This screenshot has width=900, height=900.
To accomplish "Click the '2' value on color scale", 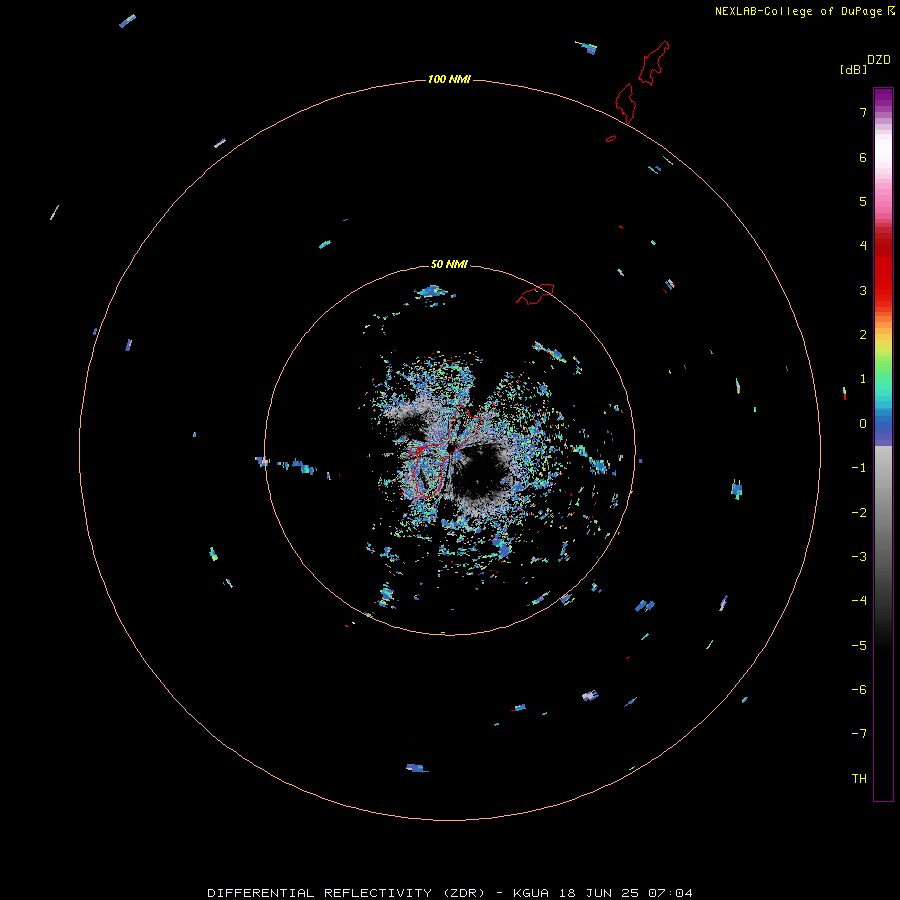I will pos(863,335).
